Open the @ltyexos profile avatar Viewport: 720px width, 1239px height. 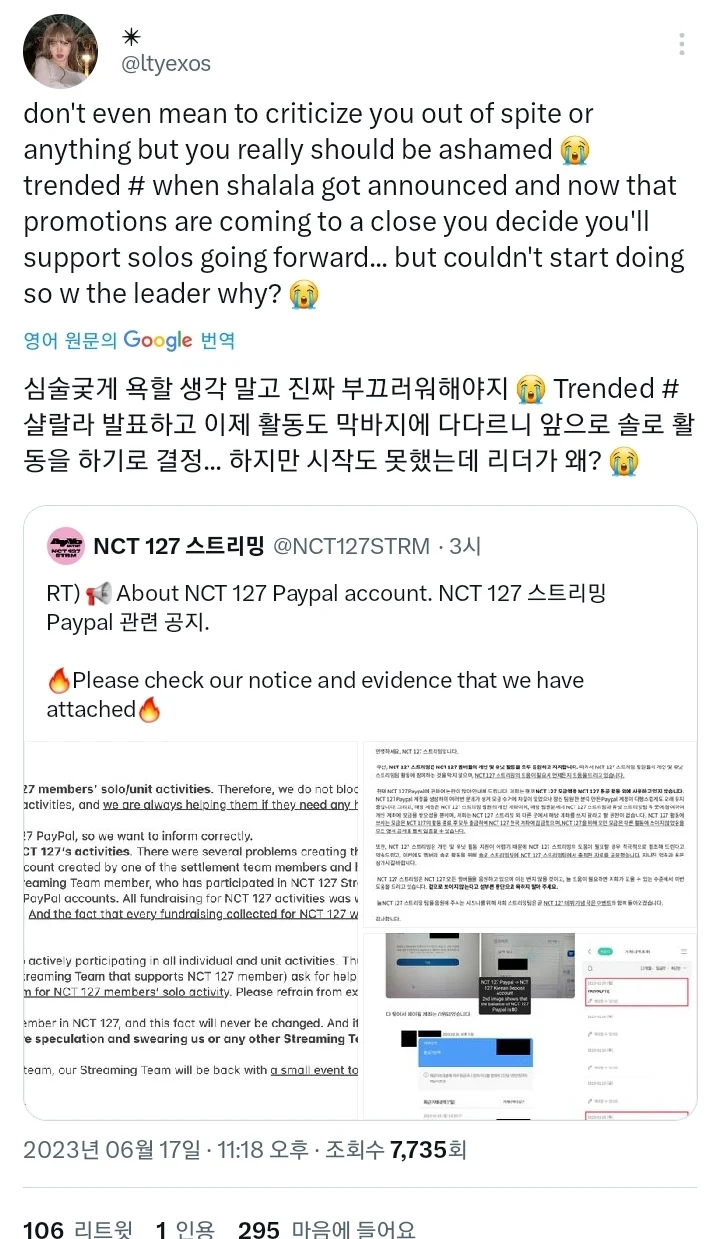pyautogui.click(x=59, y=51)
